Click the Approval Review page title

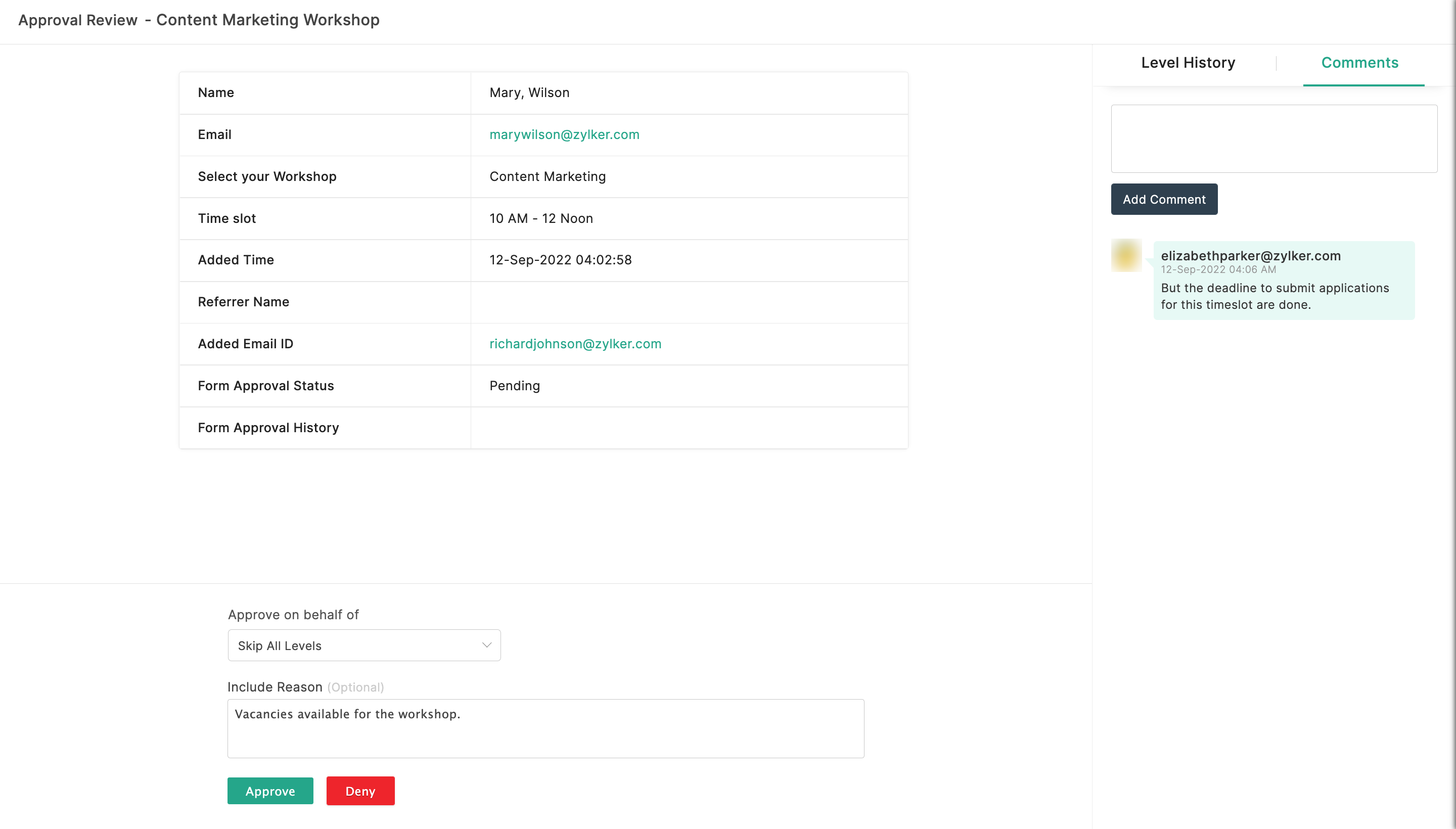[199, 20]
